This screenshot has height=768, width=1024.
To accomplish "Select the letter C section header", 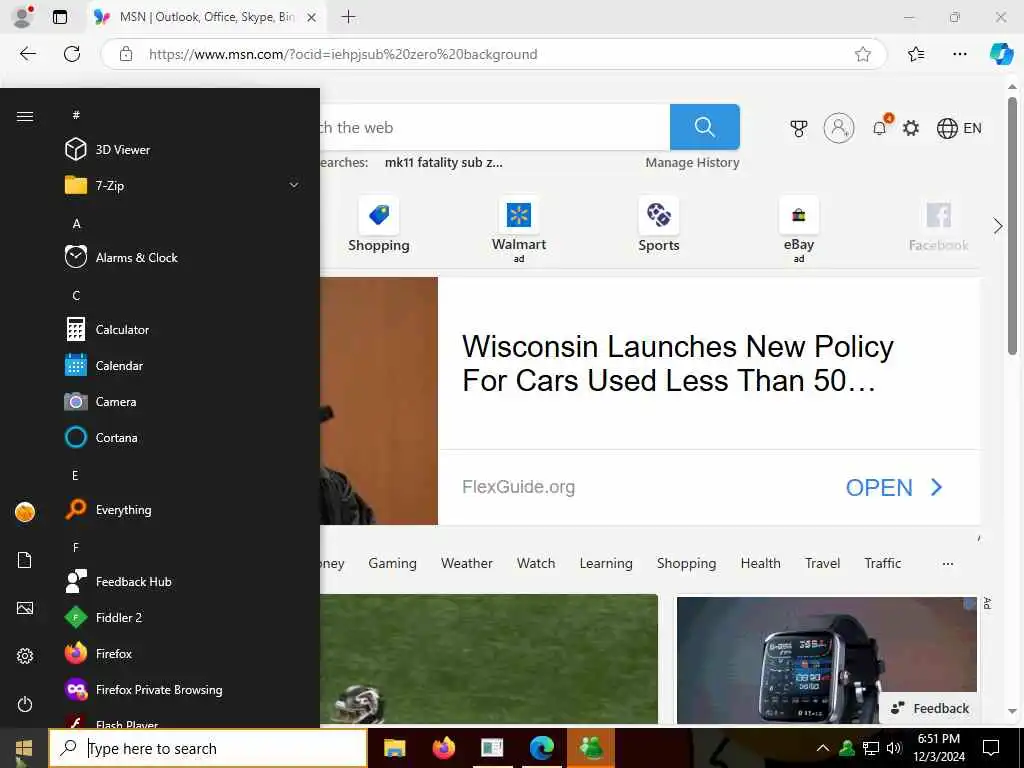I will (76, 296).
